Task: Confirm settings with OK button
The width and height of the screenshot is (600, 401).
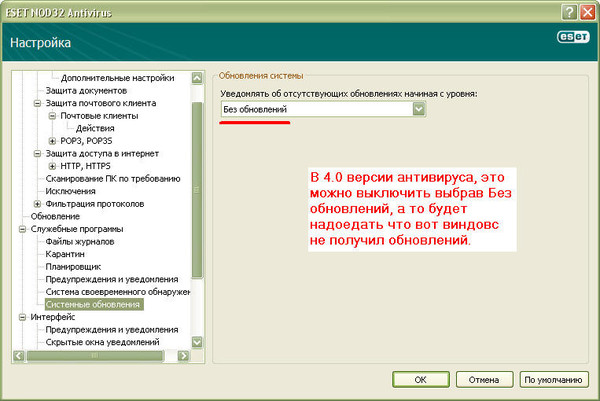Action: point(421,380)
